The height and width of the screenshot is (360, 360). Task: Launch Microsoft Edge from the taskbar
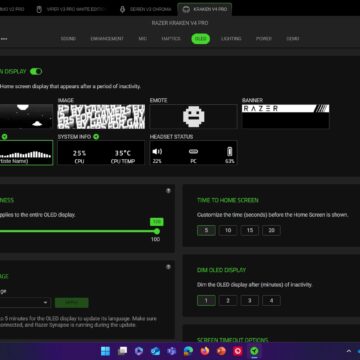click(x=188, y=351)
